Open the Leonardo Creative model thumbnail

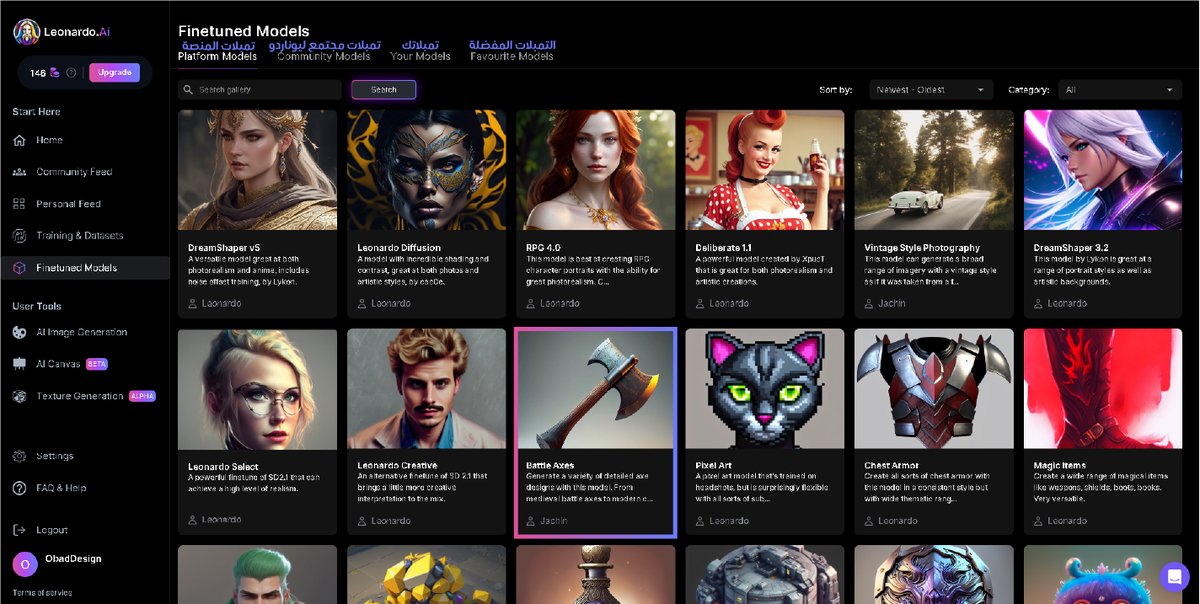coord(426,389)
